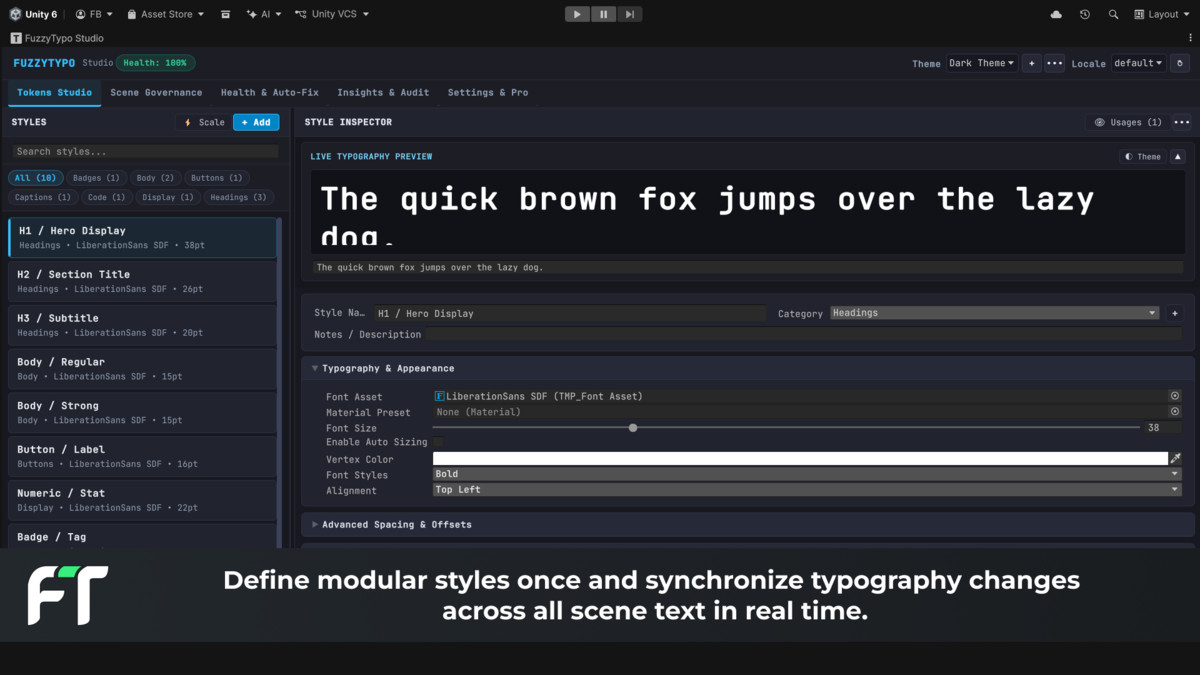Select H3 / Subtitle style
This screenshot has height=675, width=1200.
coord(142,325)
